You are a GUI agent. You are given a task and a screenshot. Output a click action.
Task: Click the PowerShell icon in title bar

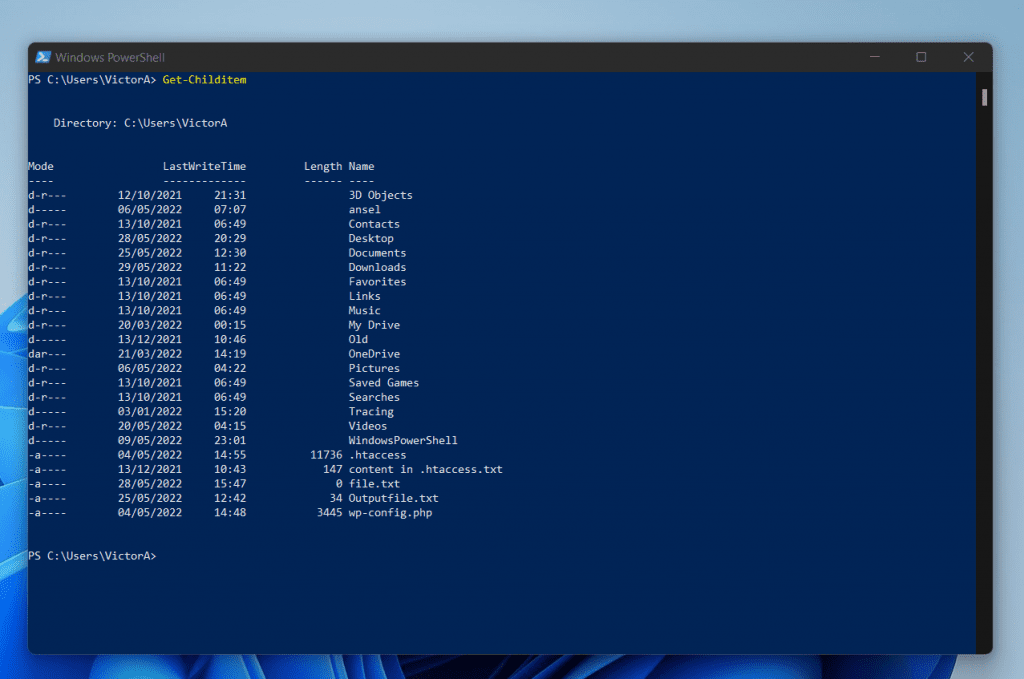tap(43, 57)
